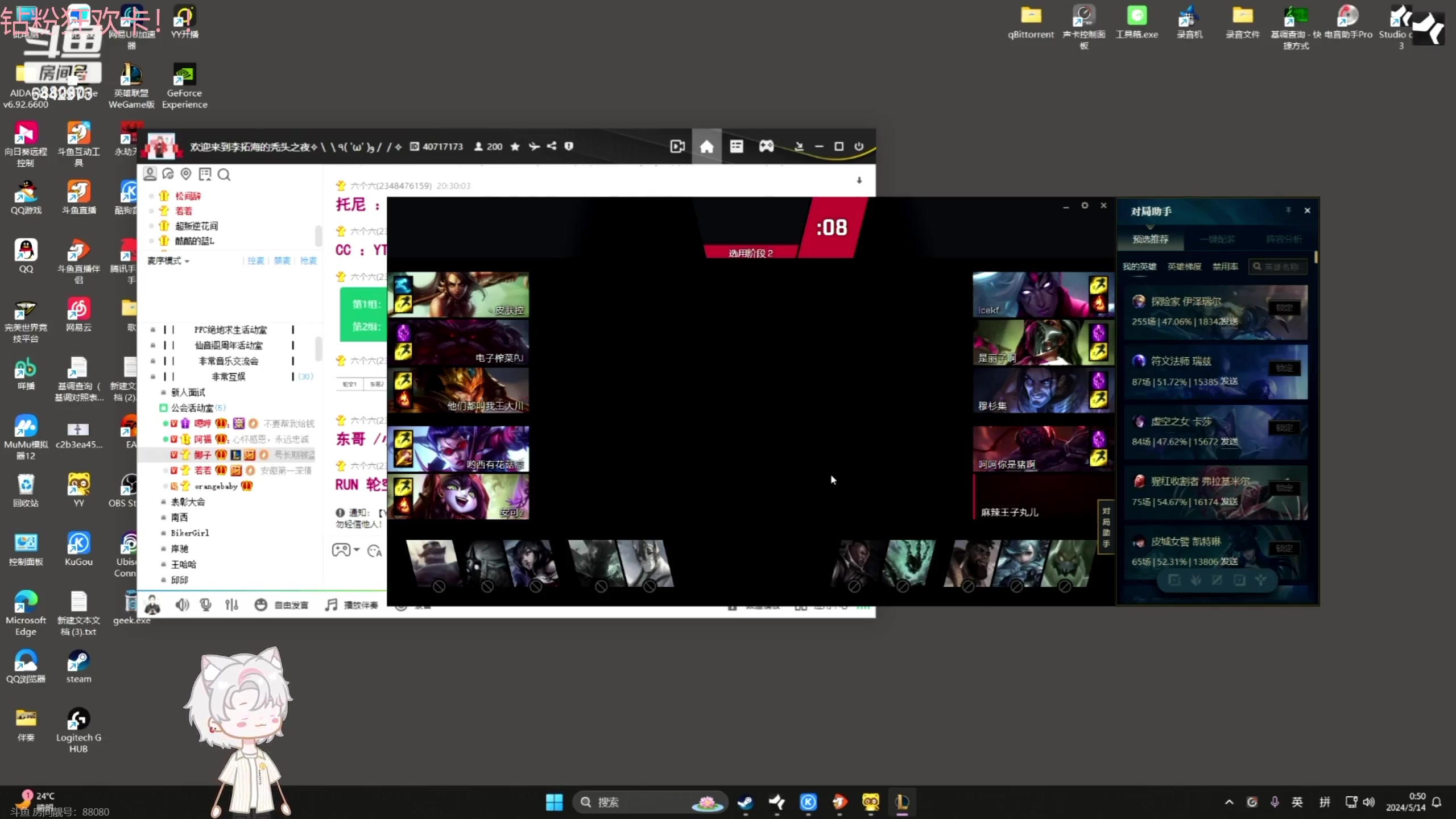Click the hero name search field

point(1277,267)
